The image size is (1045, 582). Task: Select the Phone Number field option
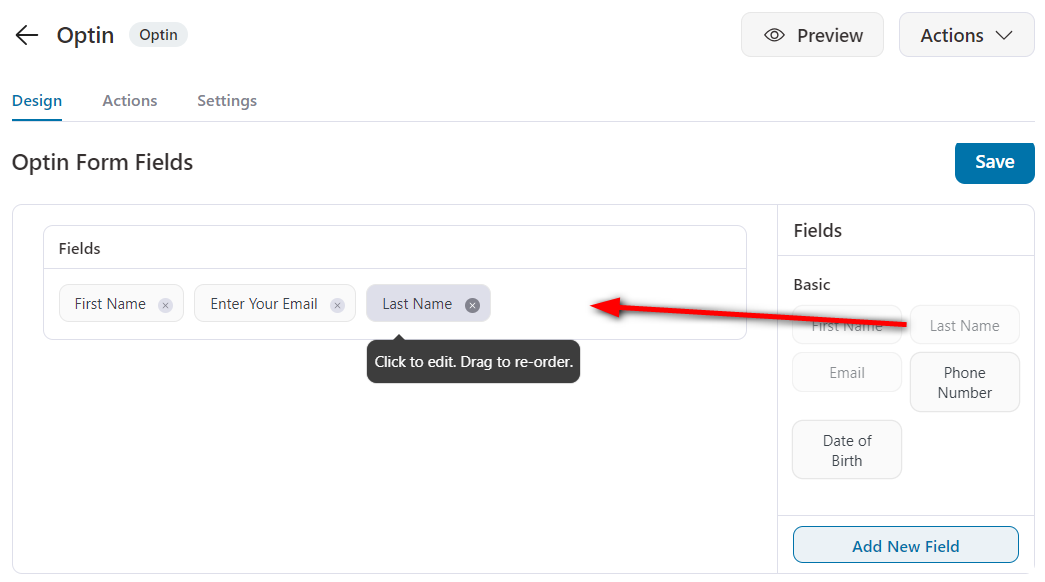coord(964,381)
